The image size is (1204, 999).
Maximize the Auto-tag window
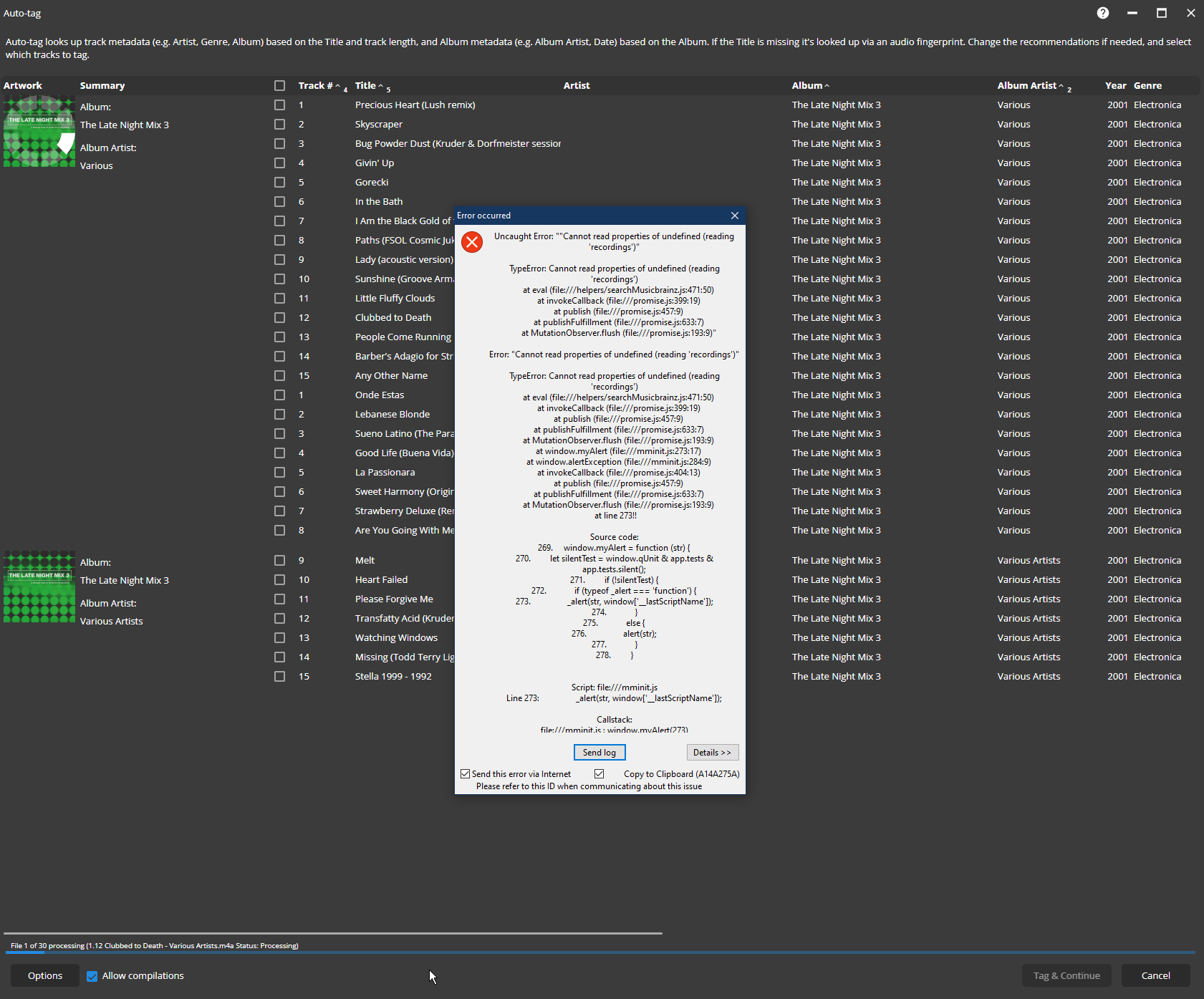1162,13
